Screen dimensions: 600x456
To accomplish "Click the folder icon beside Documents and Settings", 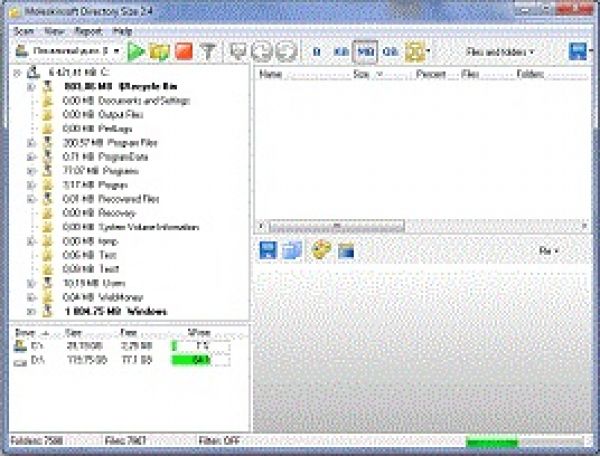I will (x=47, y=101).
